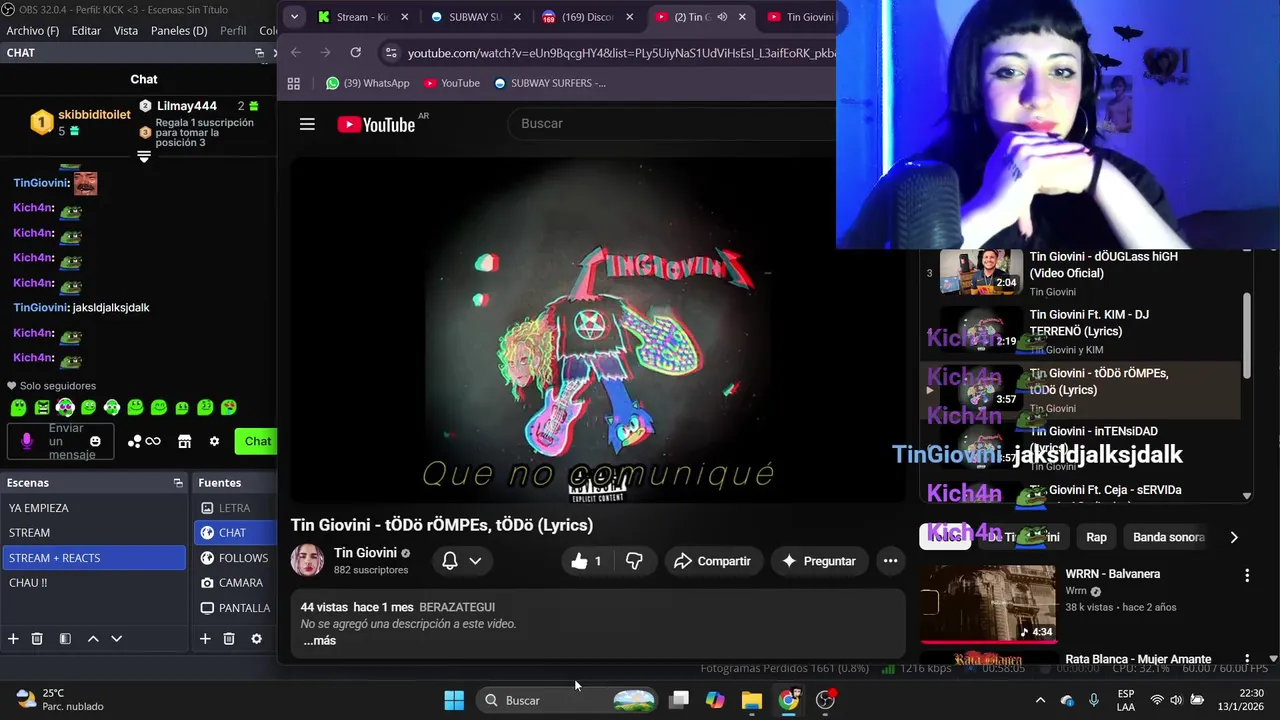Screen dimensions: 1280x720
Task: Open site information icon in address bar
Action: click(391, 53)
